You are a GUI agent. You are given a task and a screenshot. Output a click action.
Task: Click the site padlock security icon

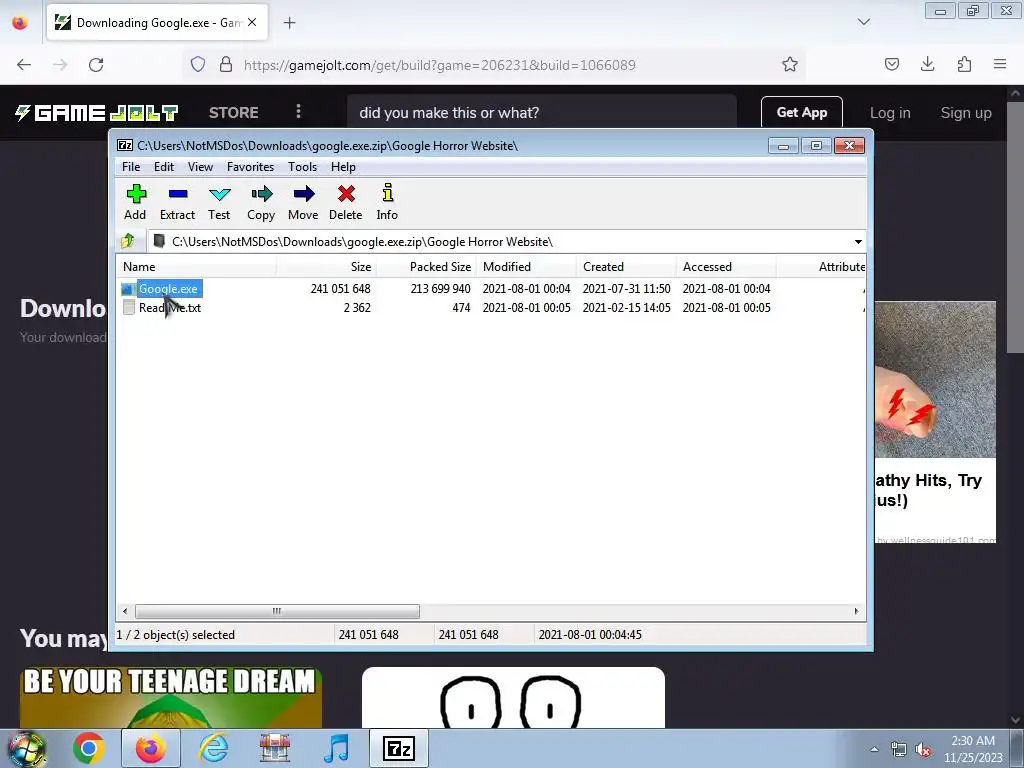pyautogui.click(x=226, y=65)
